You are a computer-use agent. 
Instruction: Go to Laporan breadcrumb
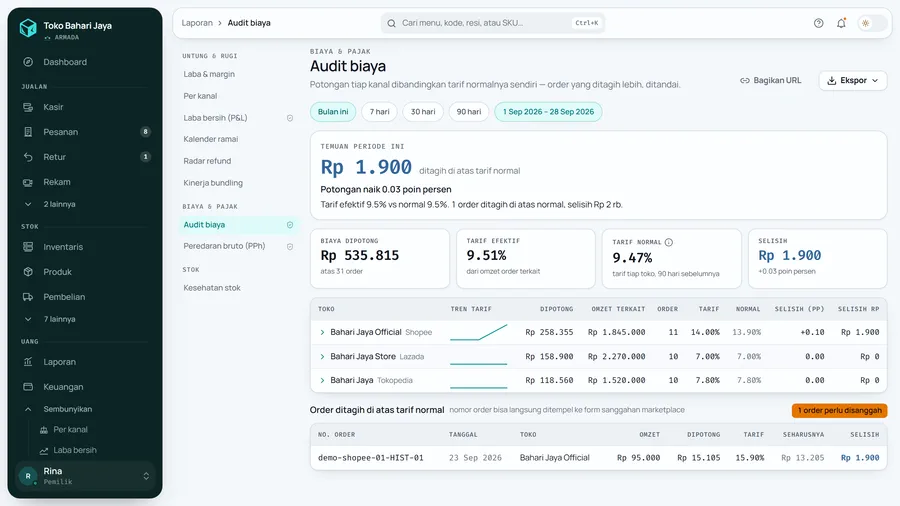tap(197, 23)
